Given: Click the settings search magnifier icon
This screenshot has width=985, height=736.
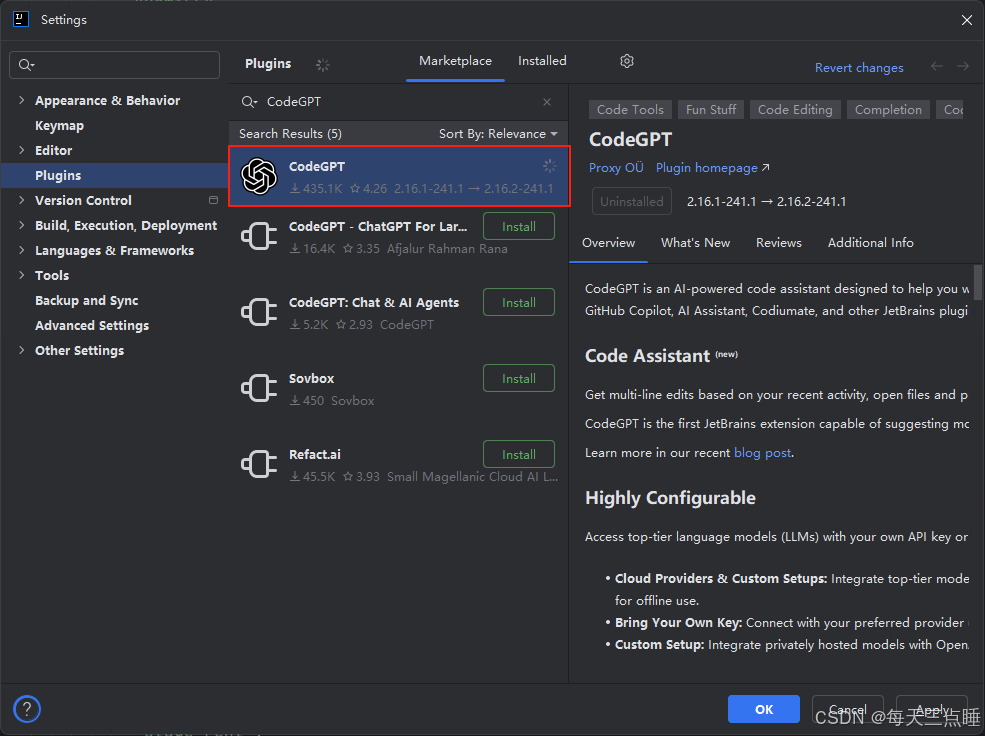Looking at the screenshot, I should (x=26, y=65).
